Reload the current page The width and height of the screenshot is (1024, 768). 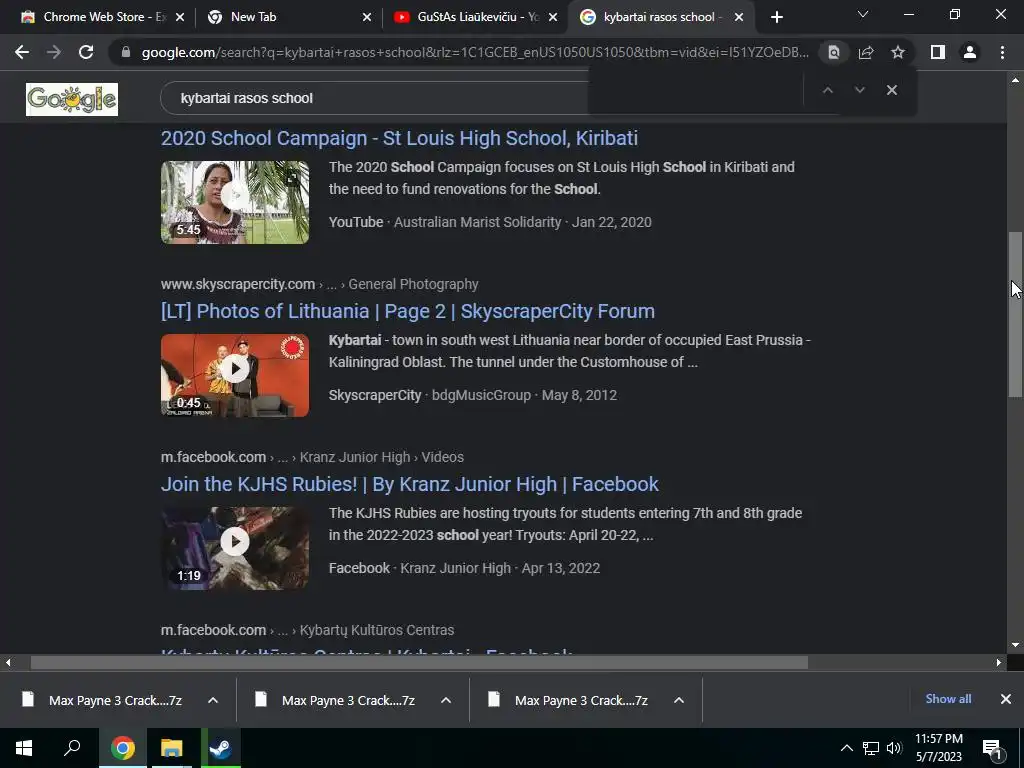click(x=86, y=52)
